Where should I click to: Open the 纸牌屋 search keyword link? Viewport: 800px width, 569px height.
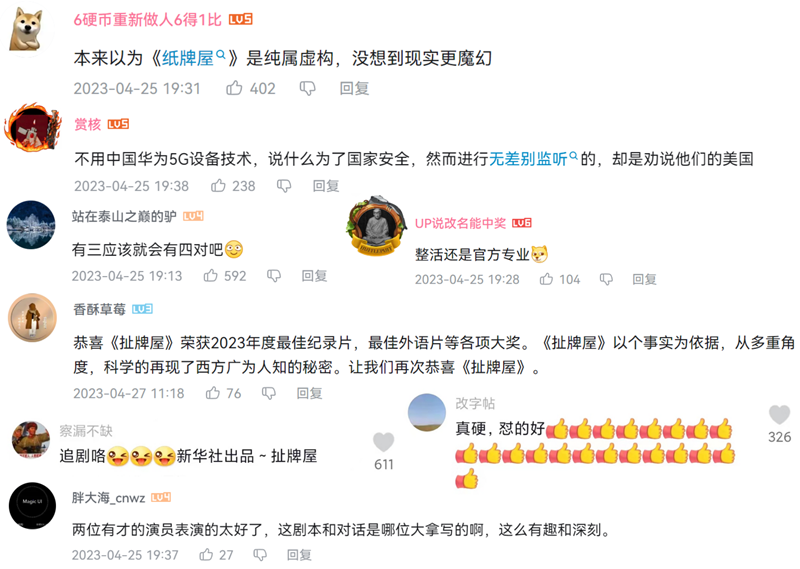pos(193,58)
